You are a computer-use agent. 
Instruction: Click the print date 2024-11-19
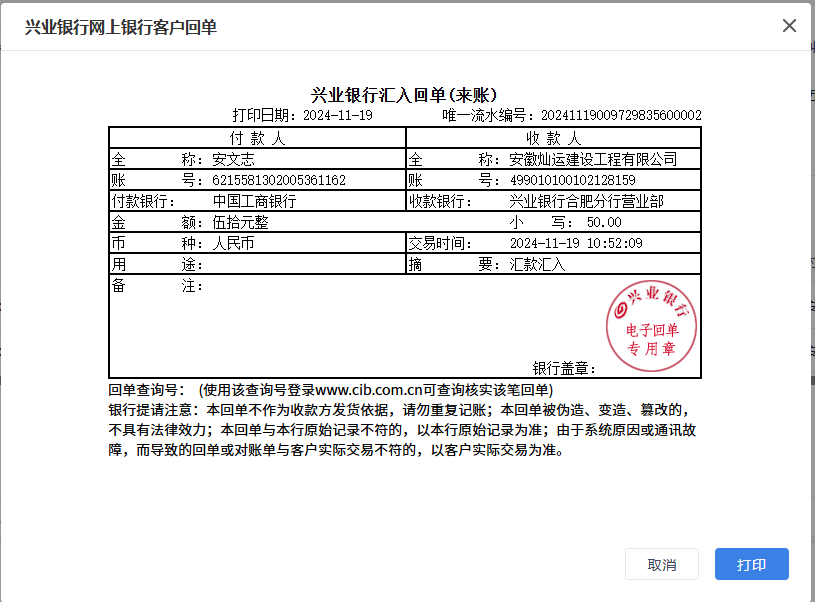(338, 116)
